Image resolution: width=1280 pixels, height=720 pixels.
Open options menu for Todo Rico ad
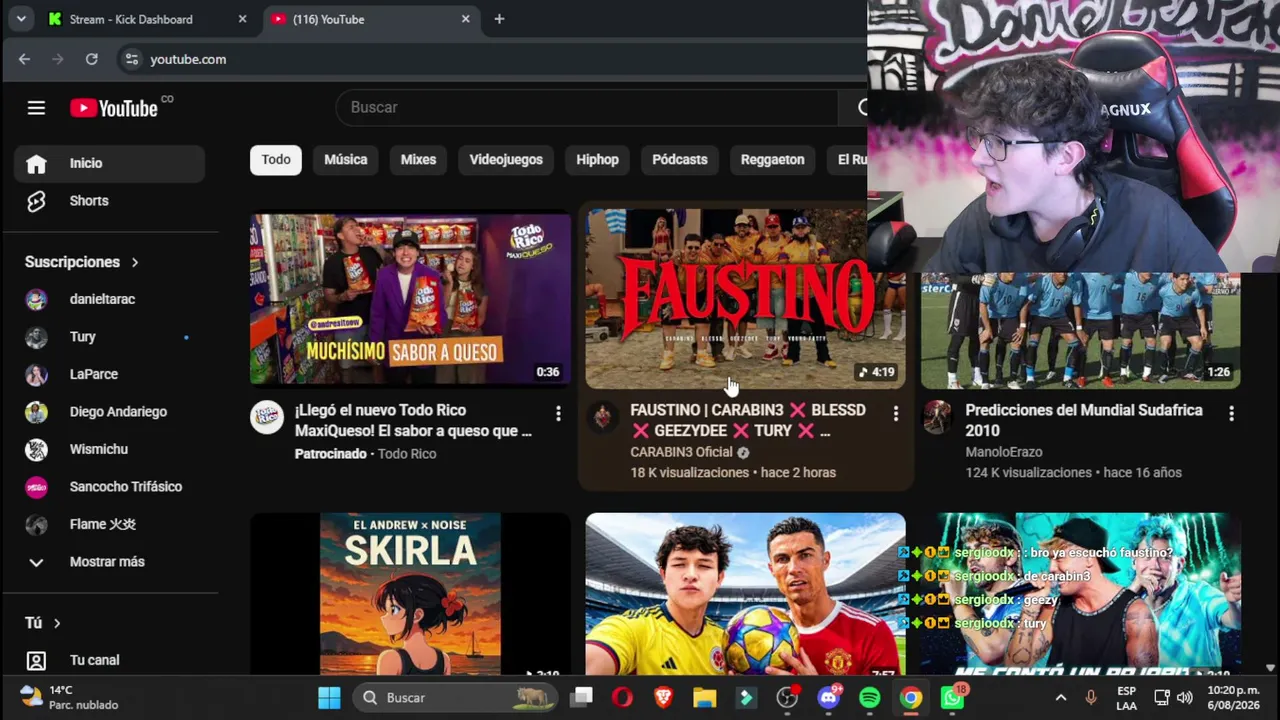[x=558, y=413]
